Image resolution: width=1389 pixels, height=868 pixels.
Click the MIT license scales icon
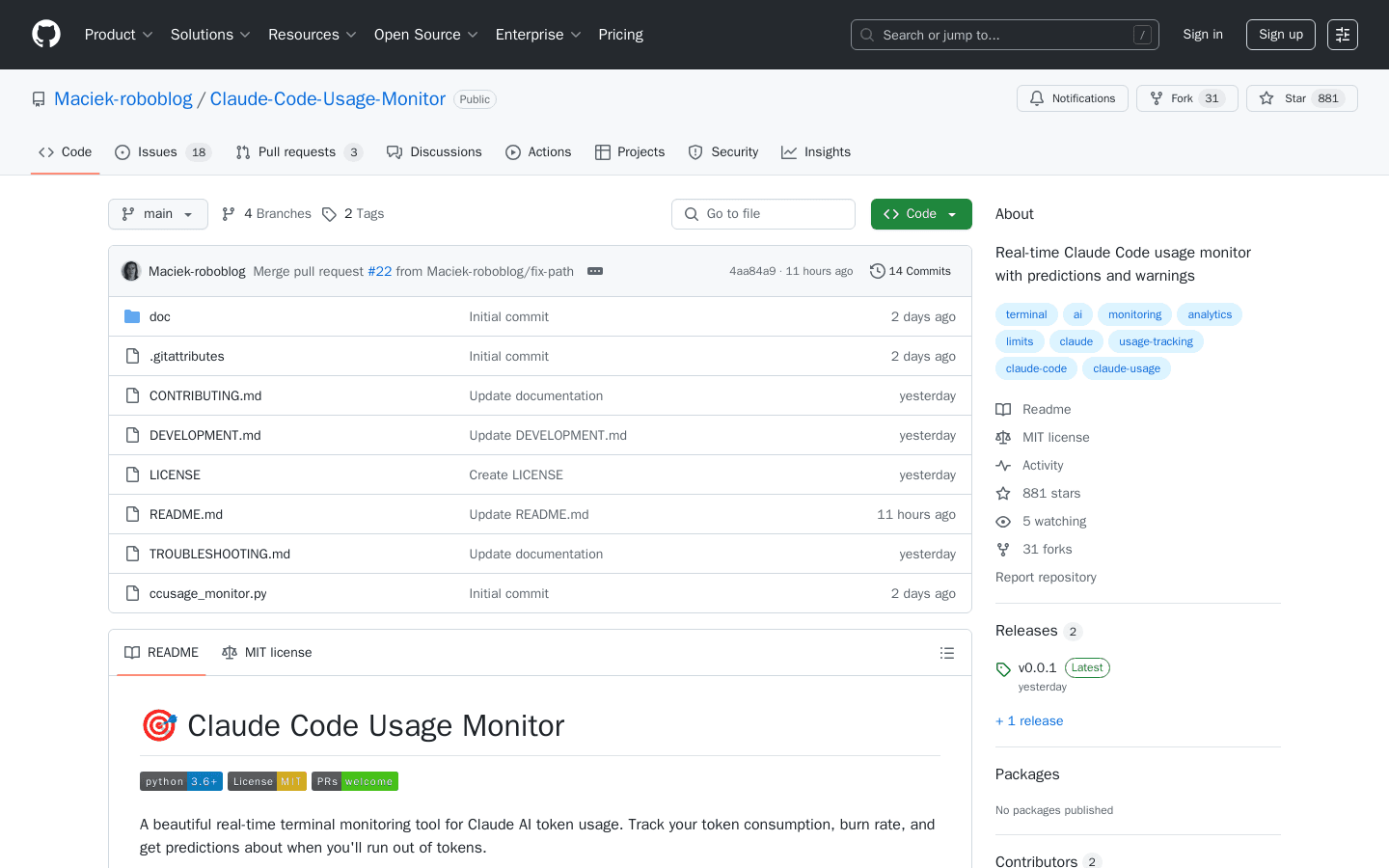[x=1003, y=437]
